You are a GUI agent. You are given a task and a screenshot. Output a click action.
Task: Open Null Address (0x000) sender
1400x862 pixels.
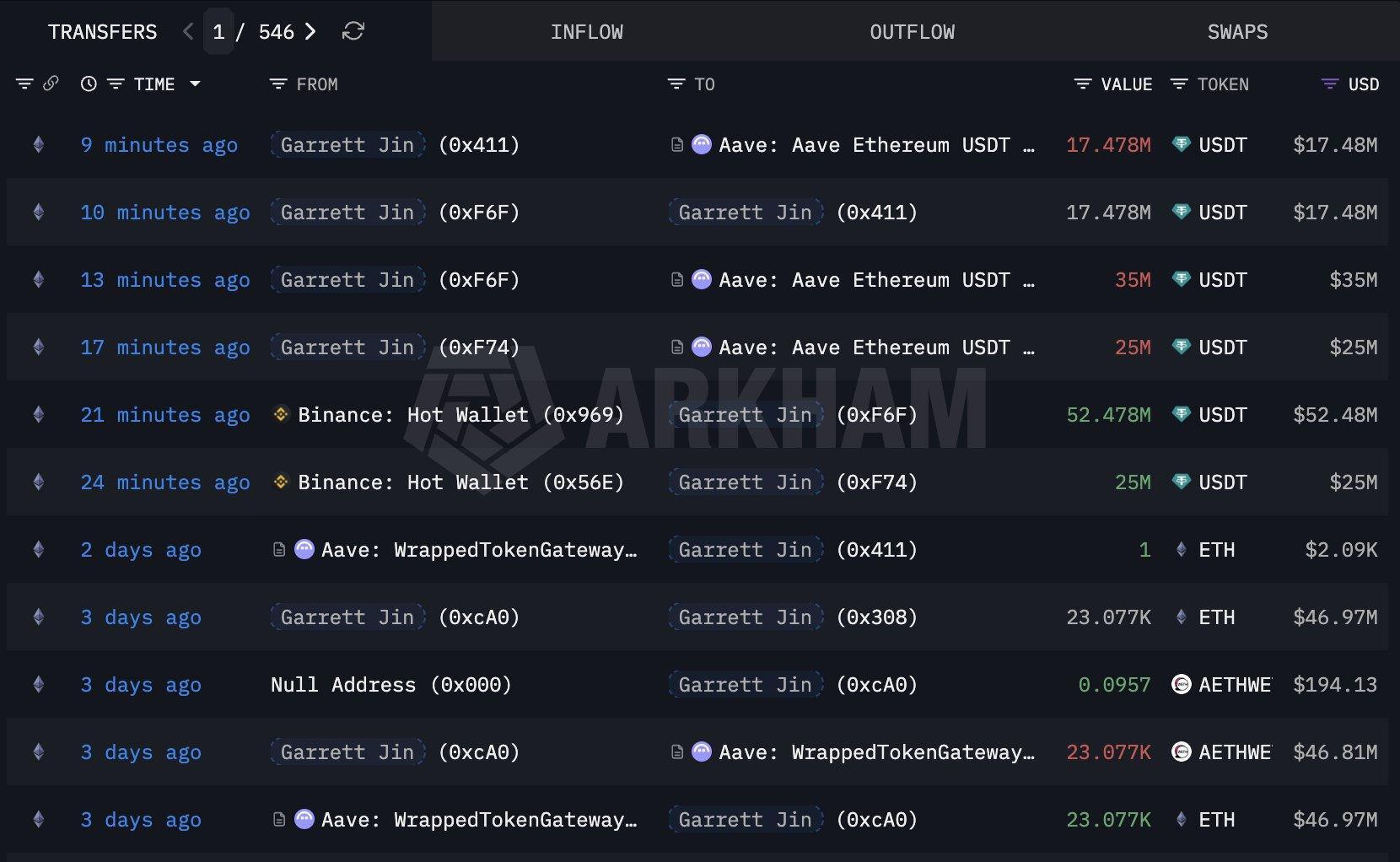[390, 685]
